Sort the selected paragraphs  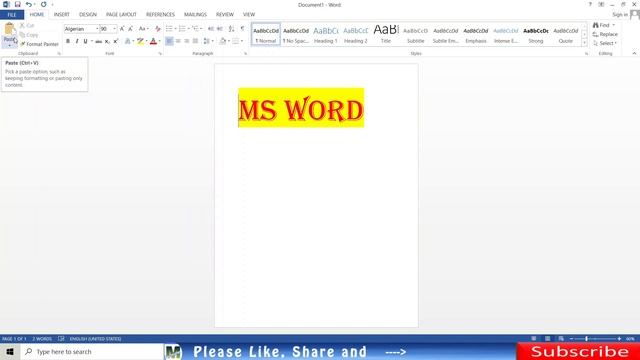pyautogui.click(x=231, y=29)
